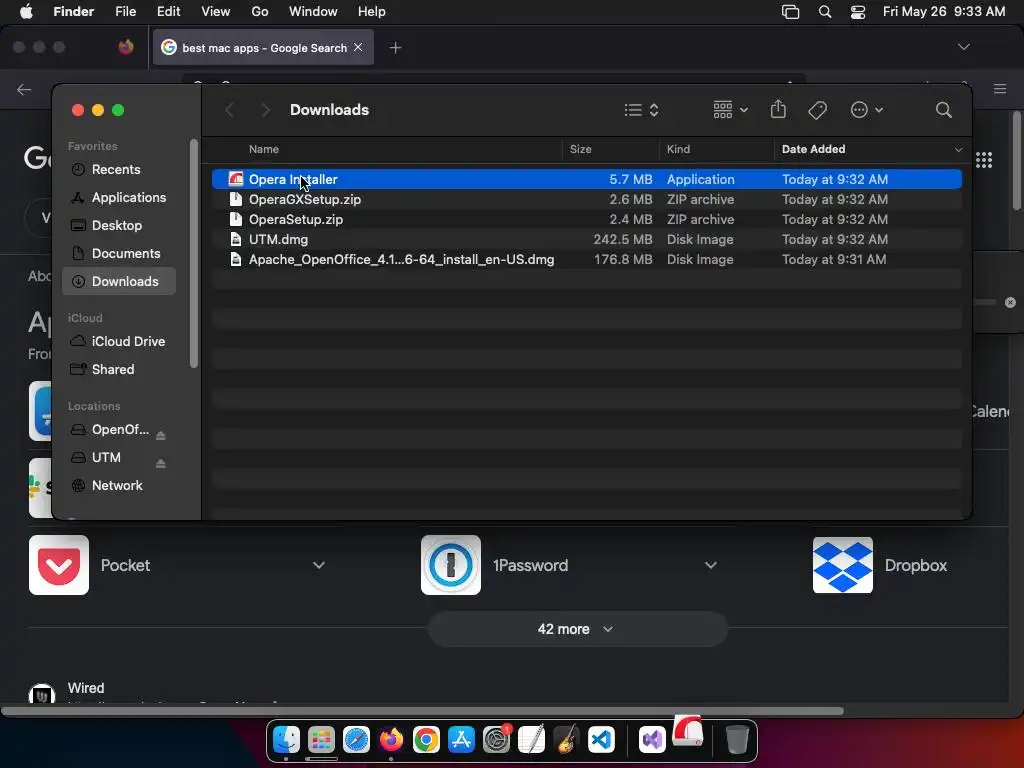Open Control Center in menu bar
Viewport: 1024px width, 768px height.
tap(857, 12)
